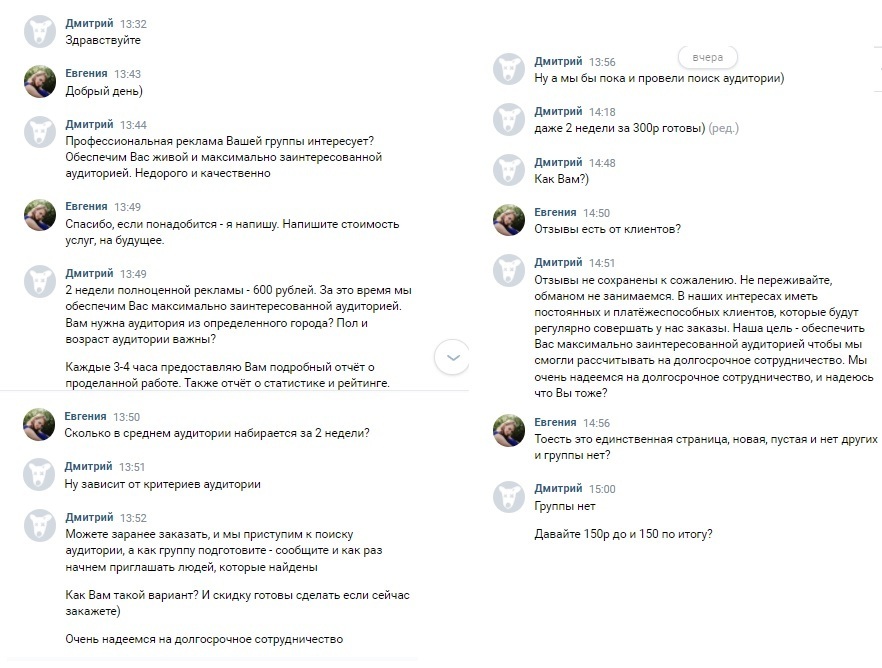Image resolution: width=882 pixels, height=668 pixels.
Task: Select the avatar next to the 14:18 message
Action: coord(509,120)
